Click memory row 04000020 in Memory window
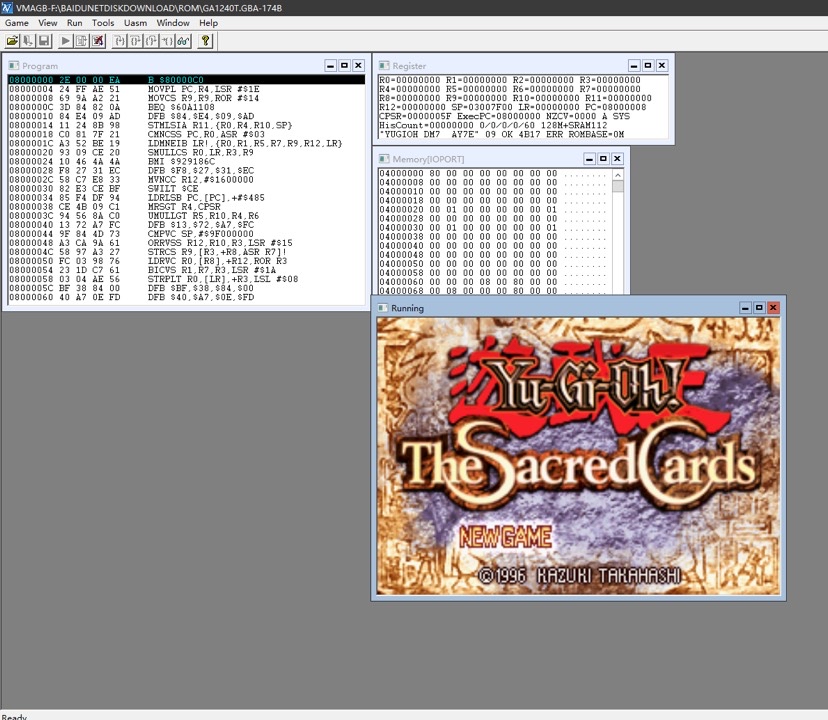Image resolution: width=828 pixels, height=720 pixels. pos(493,209)
